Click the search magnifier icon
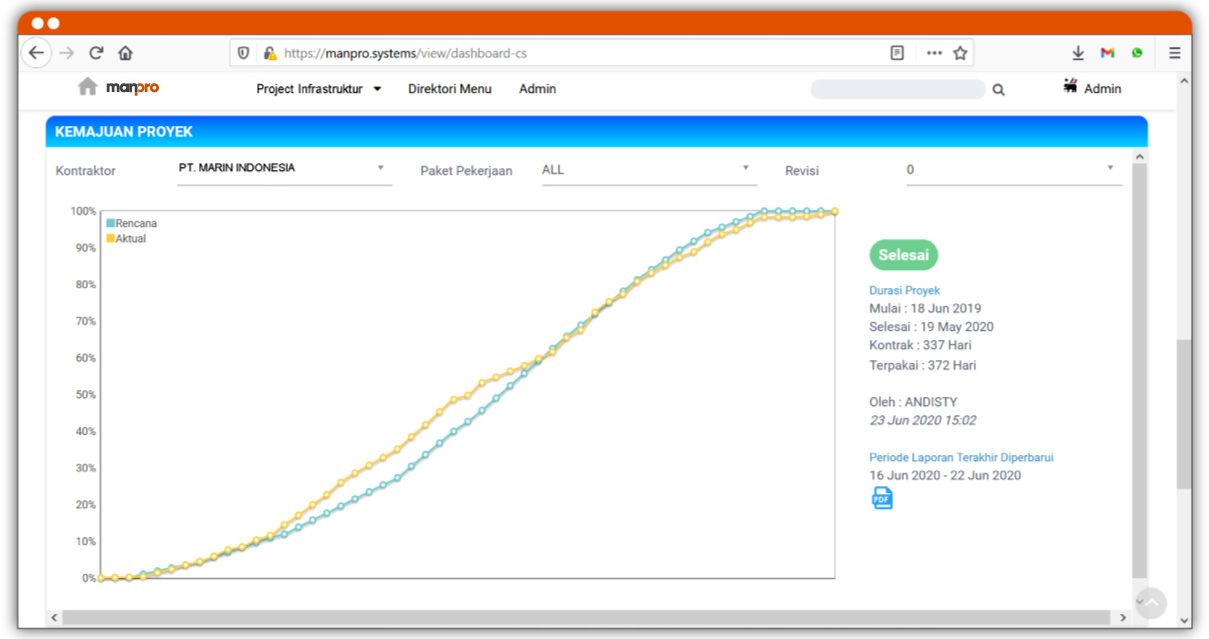The image size is (1209, 639). pyautogui.click(x=998, y=90)
